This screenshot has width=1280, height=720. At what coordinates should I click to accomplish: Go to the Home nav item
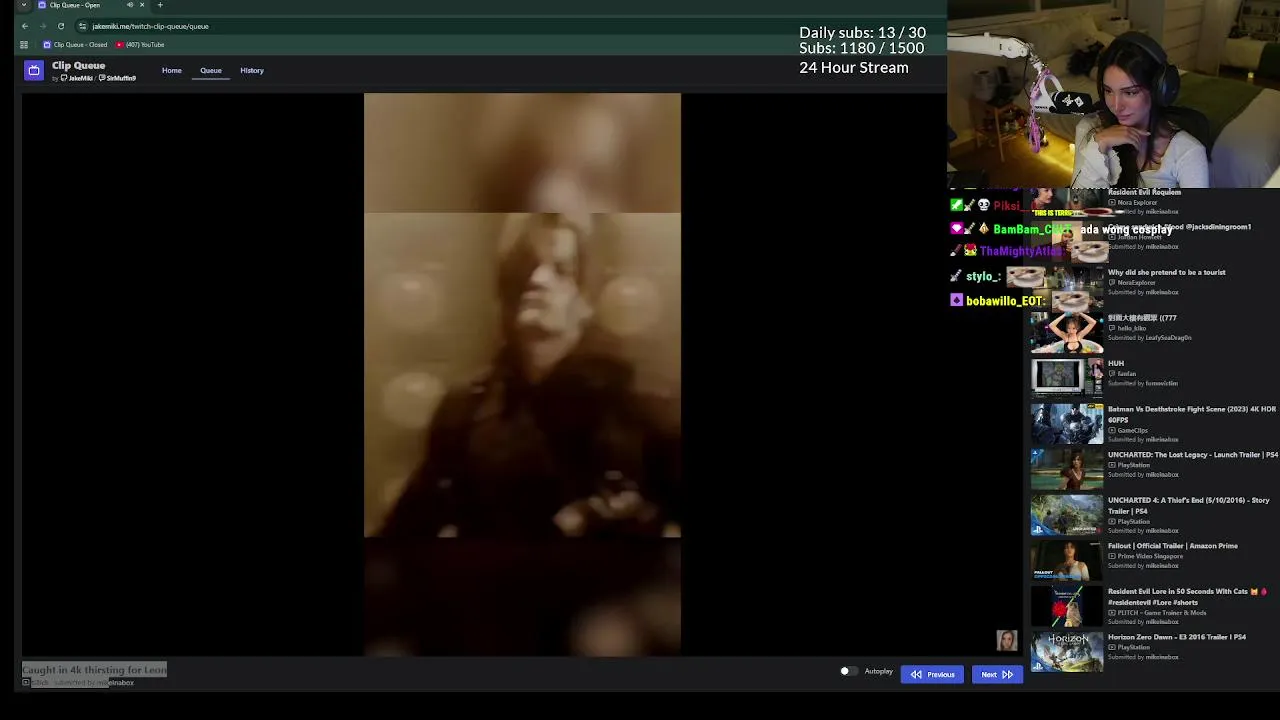tap(172, 70)
